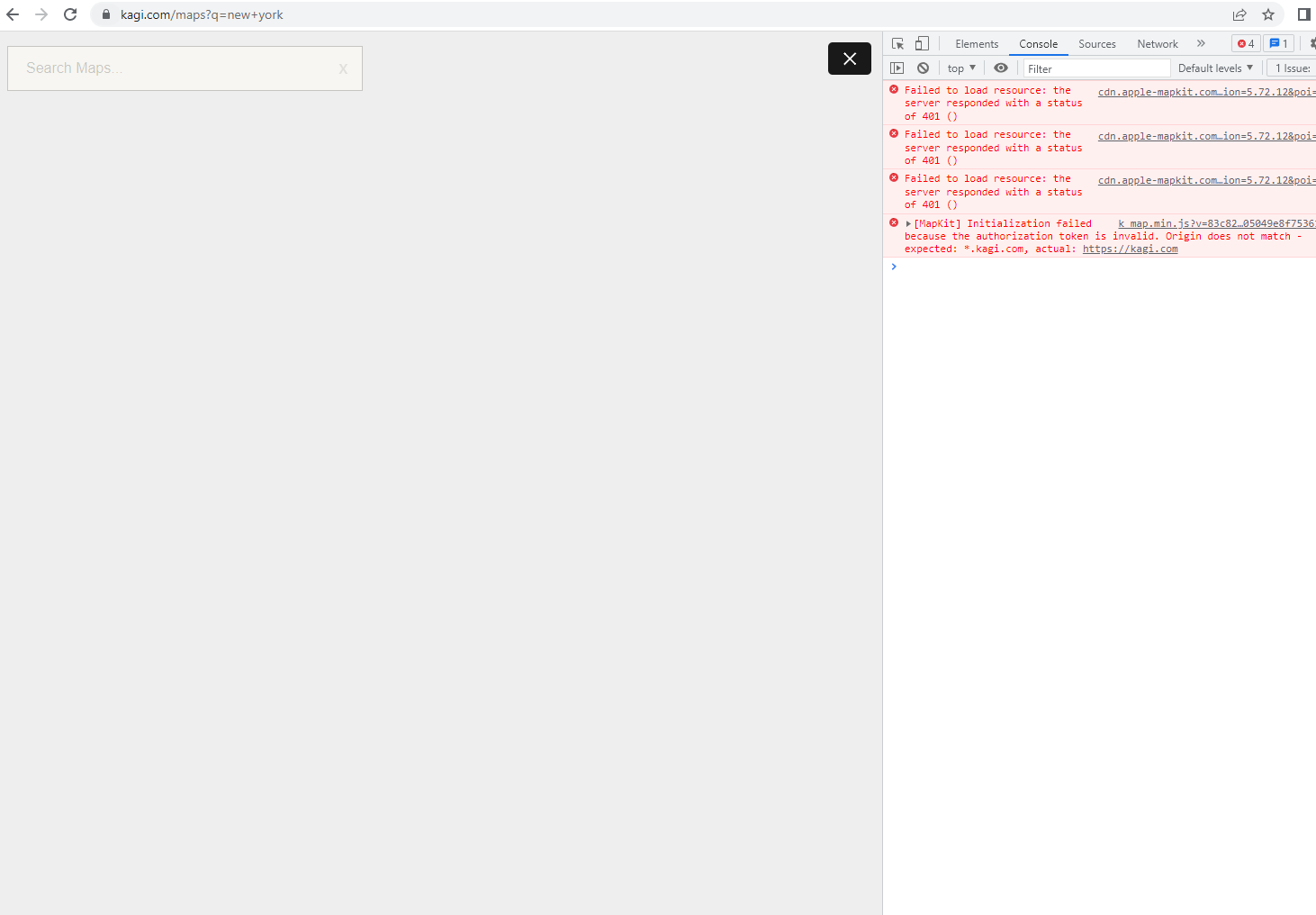1316x915 pixels.
Task: Activate the inspect element picker
Action: [897, 43]
